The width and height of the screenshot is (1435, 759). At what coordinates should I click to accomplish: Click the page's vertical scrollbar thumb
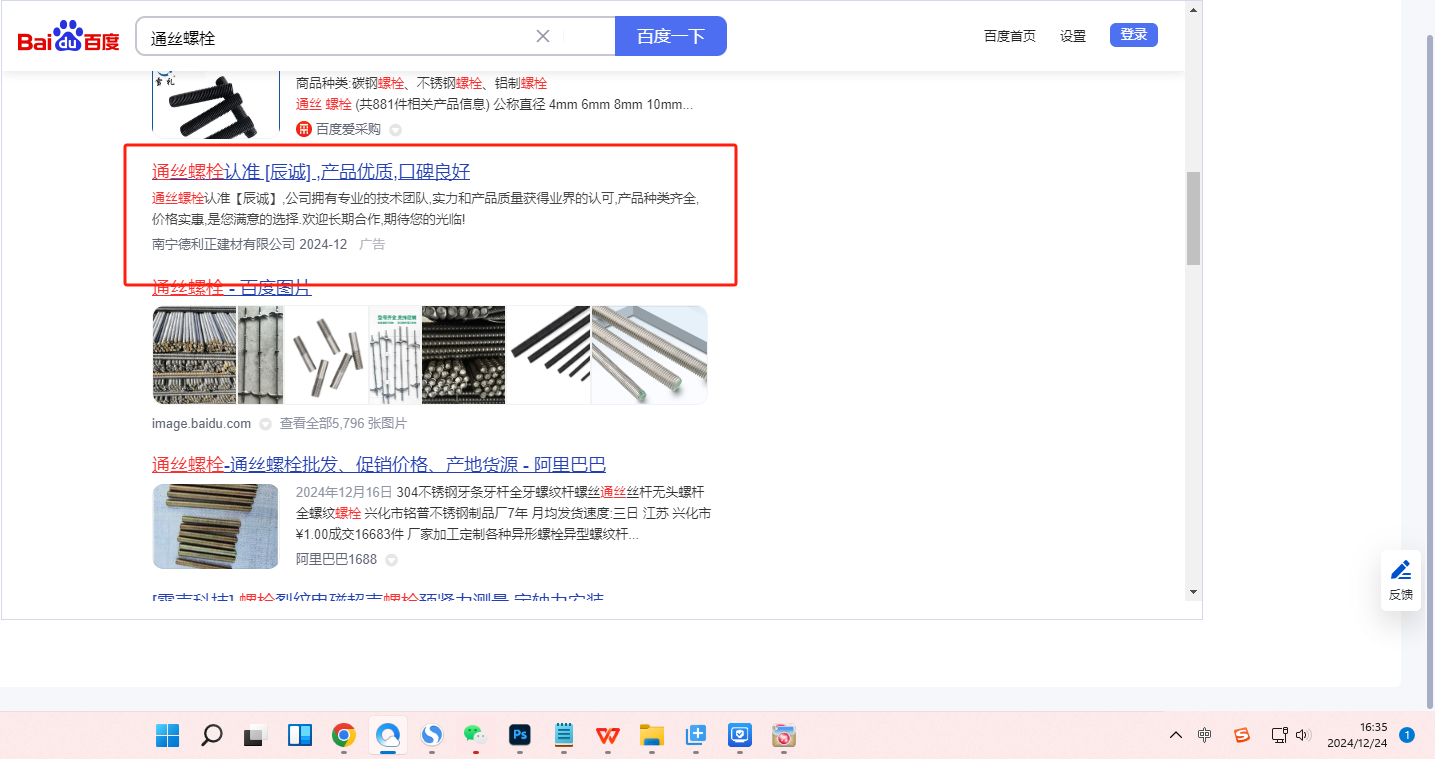click(1192, 218)
